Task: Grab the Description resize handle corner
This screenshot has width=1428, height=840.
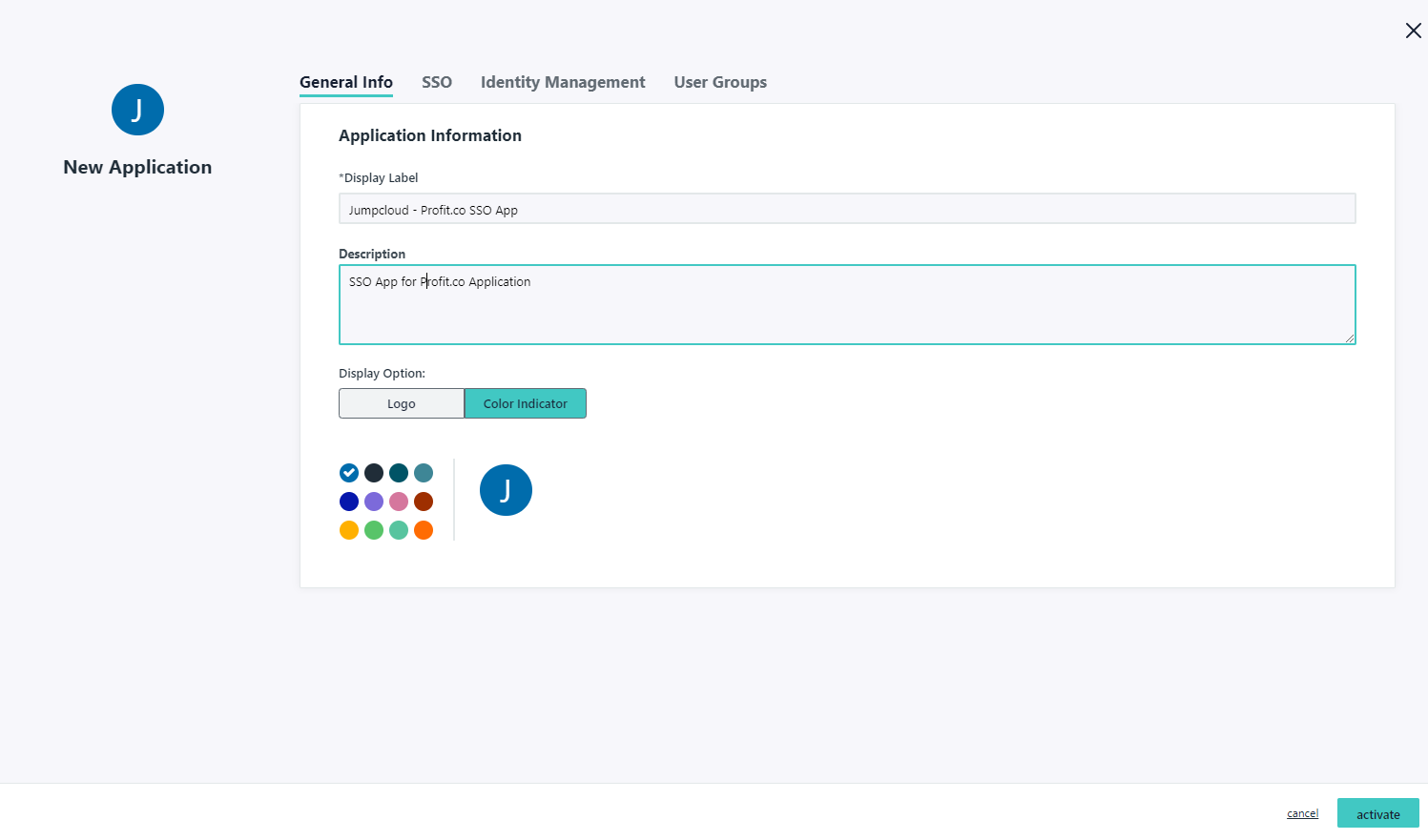Action: [1350, 338]
